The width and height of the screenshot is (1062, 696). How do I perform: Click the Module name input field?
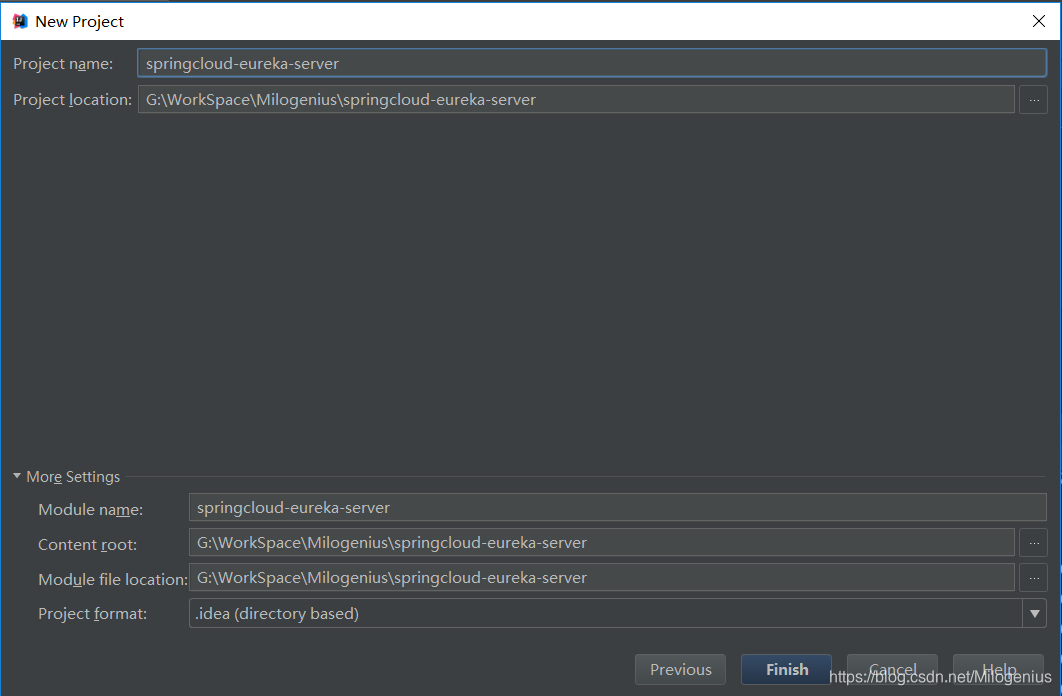[618, 507]
